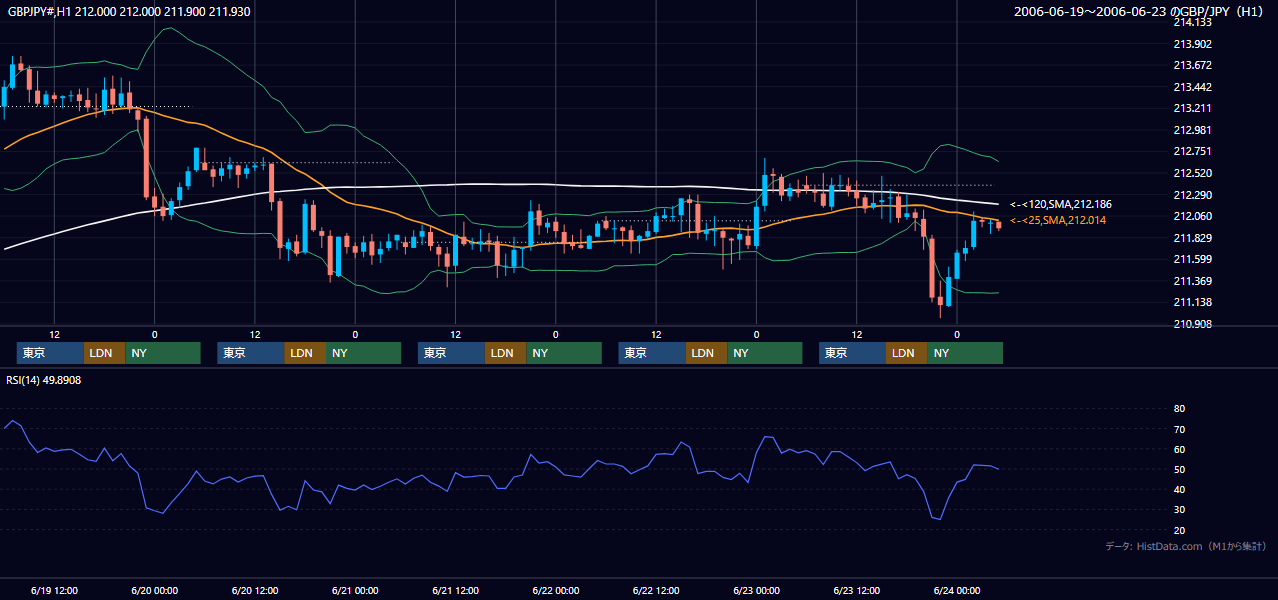This screenshot has height=600, width=1278.
Task: Click the 214.133 price axis label
Action: point(1192,22)
